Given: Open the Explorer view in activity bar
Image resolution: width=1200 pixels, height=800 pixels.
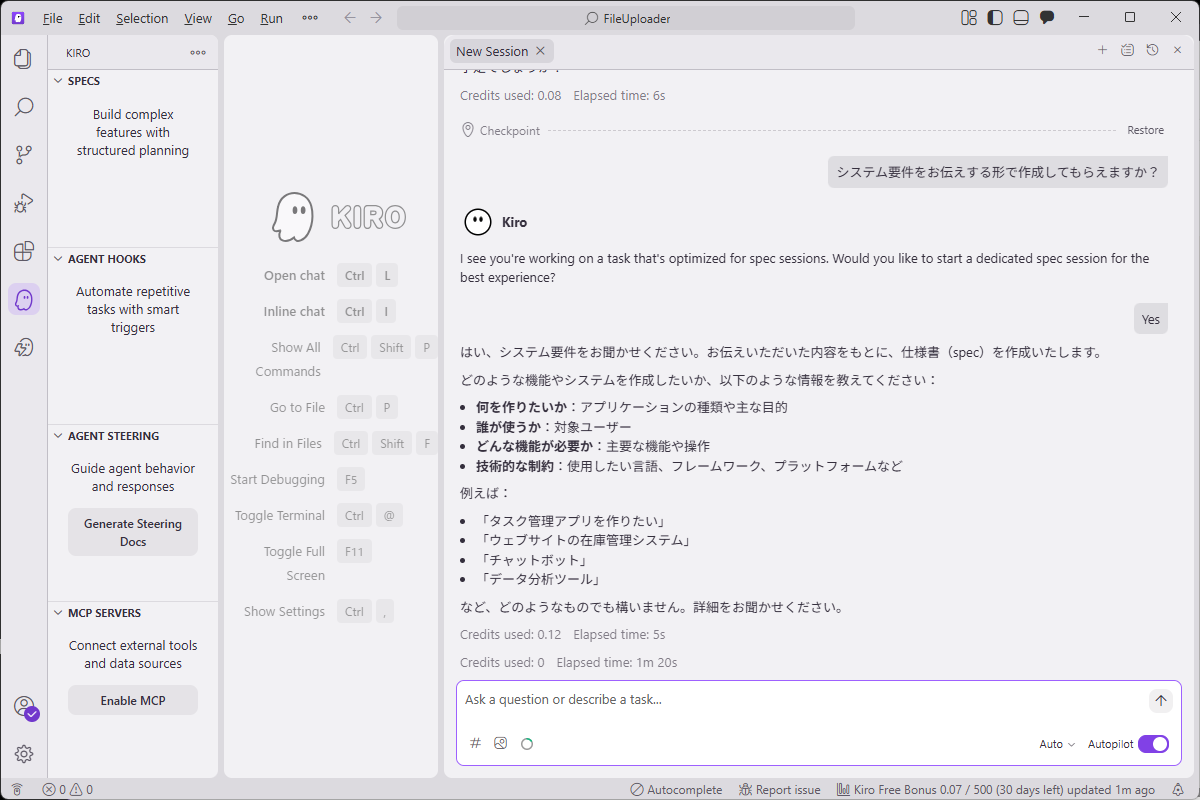Looking at the screenshot, I should pyautogui.click(x=23, y=59).
